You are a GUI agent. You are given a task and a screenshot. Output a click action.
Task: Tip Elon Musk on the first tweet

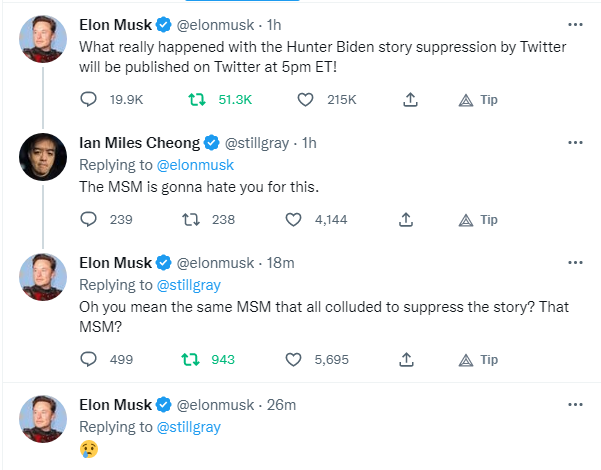(x=477, y=100)
